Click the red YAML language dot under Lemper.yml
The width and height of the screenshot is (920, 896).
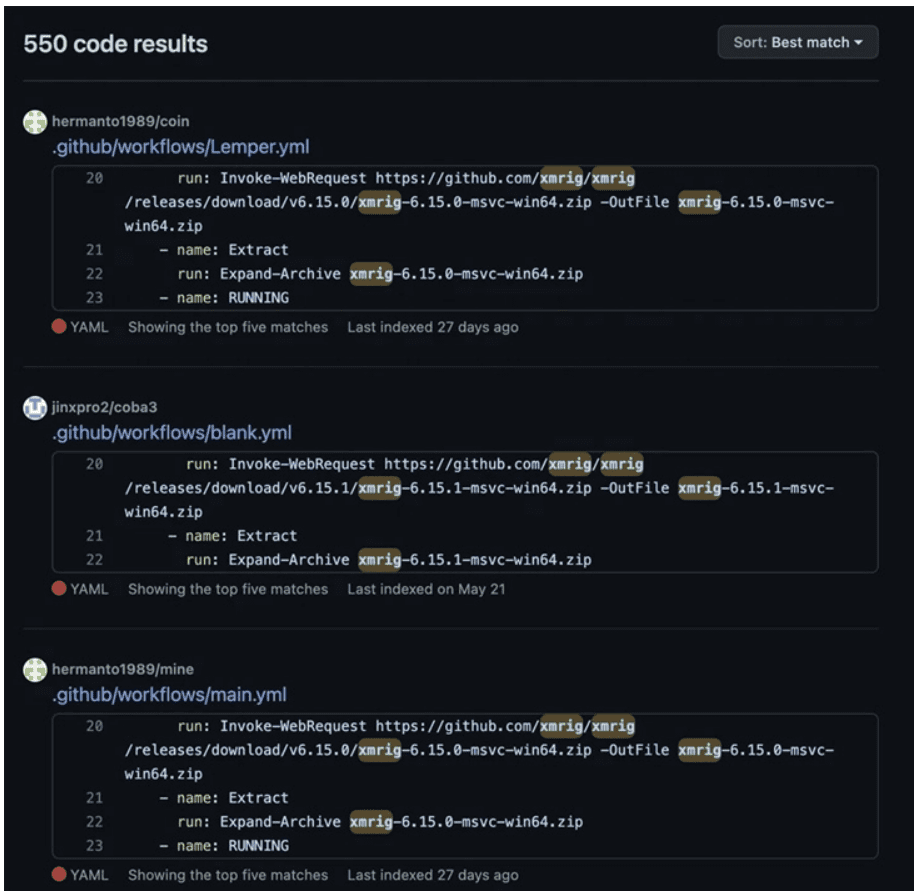pos(60,327)
